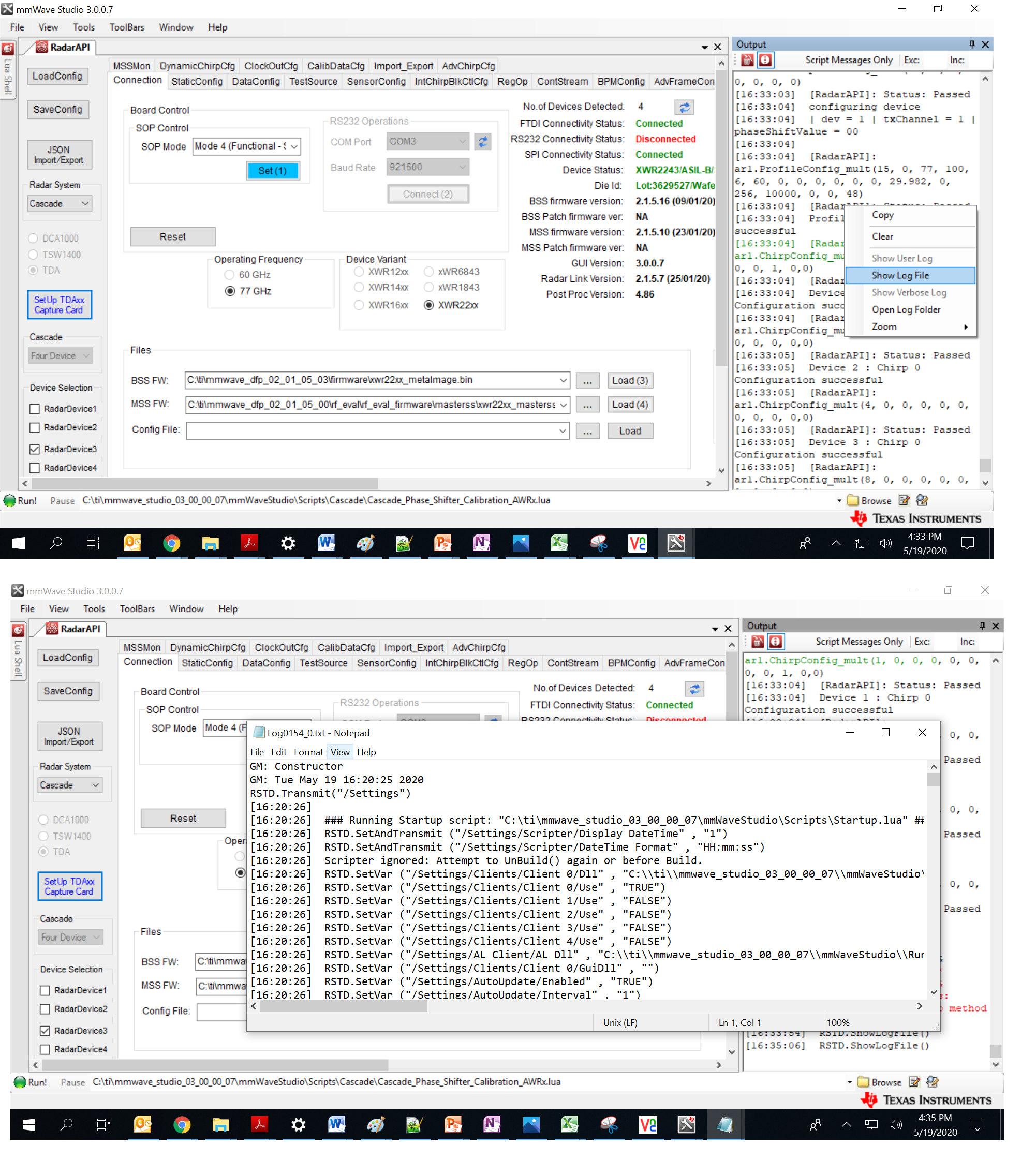Expand Config File dropdown in upper capture
1036x1160 pixels.
563,431
